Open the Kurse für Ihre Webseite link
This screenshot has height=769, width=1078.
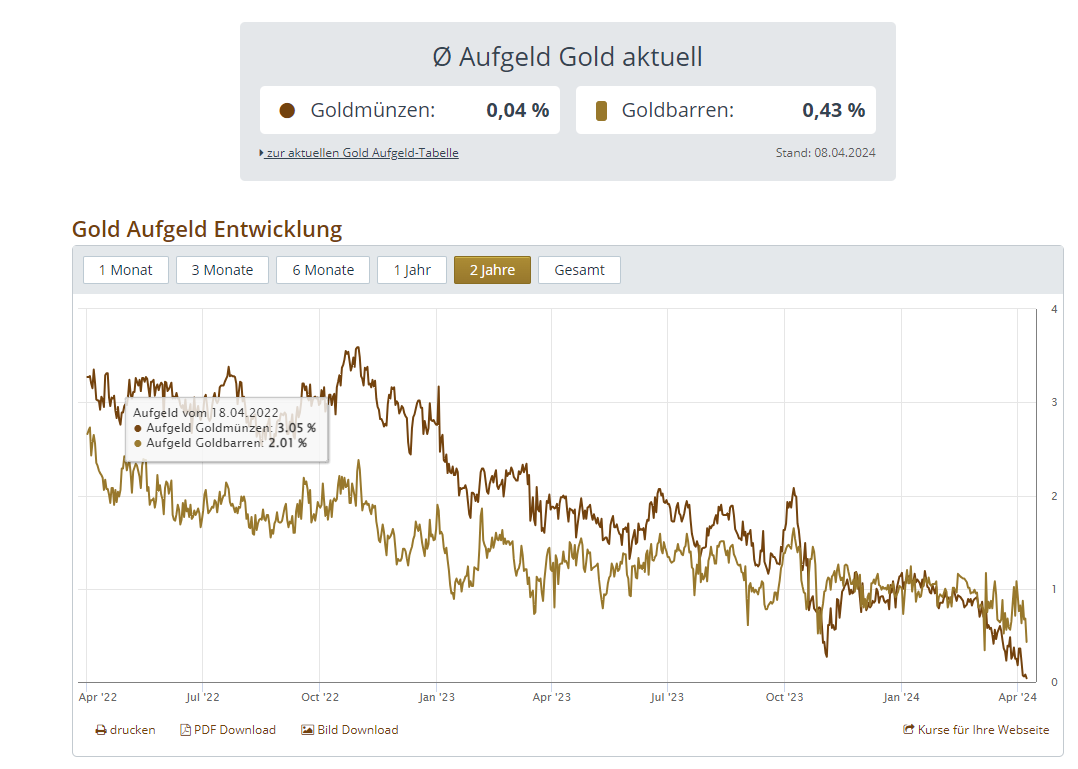pyautogui.click(x=984, y=730)
